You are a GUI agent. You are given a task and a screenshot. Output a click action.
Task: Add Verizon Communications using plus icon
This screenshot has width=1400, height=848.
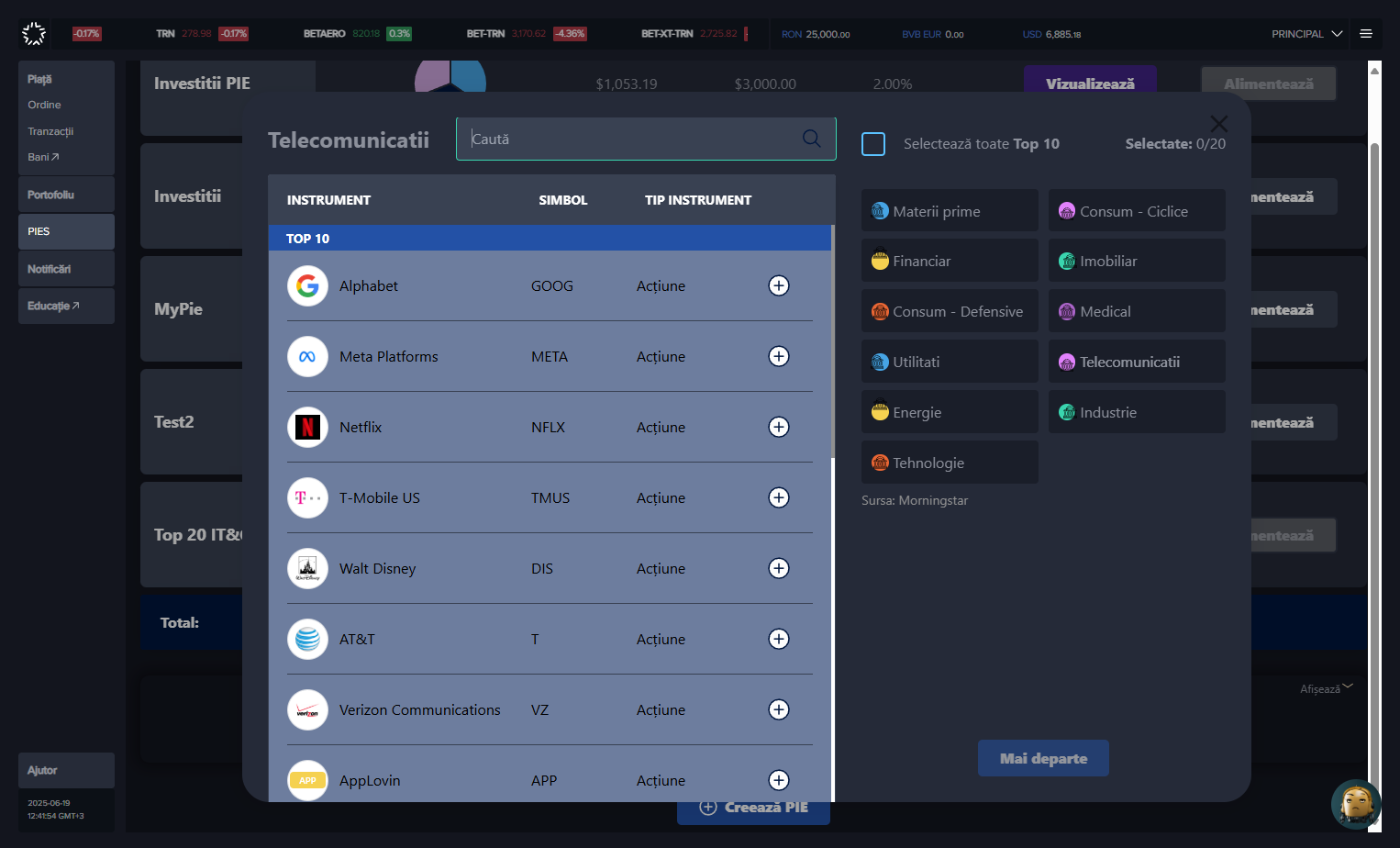pos(779,709)
